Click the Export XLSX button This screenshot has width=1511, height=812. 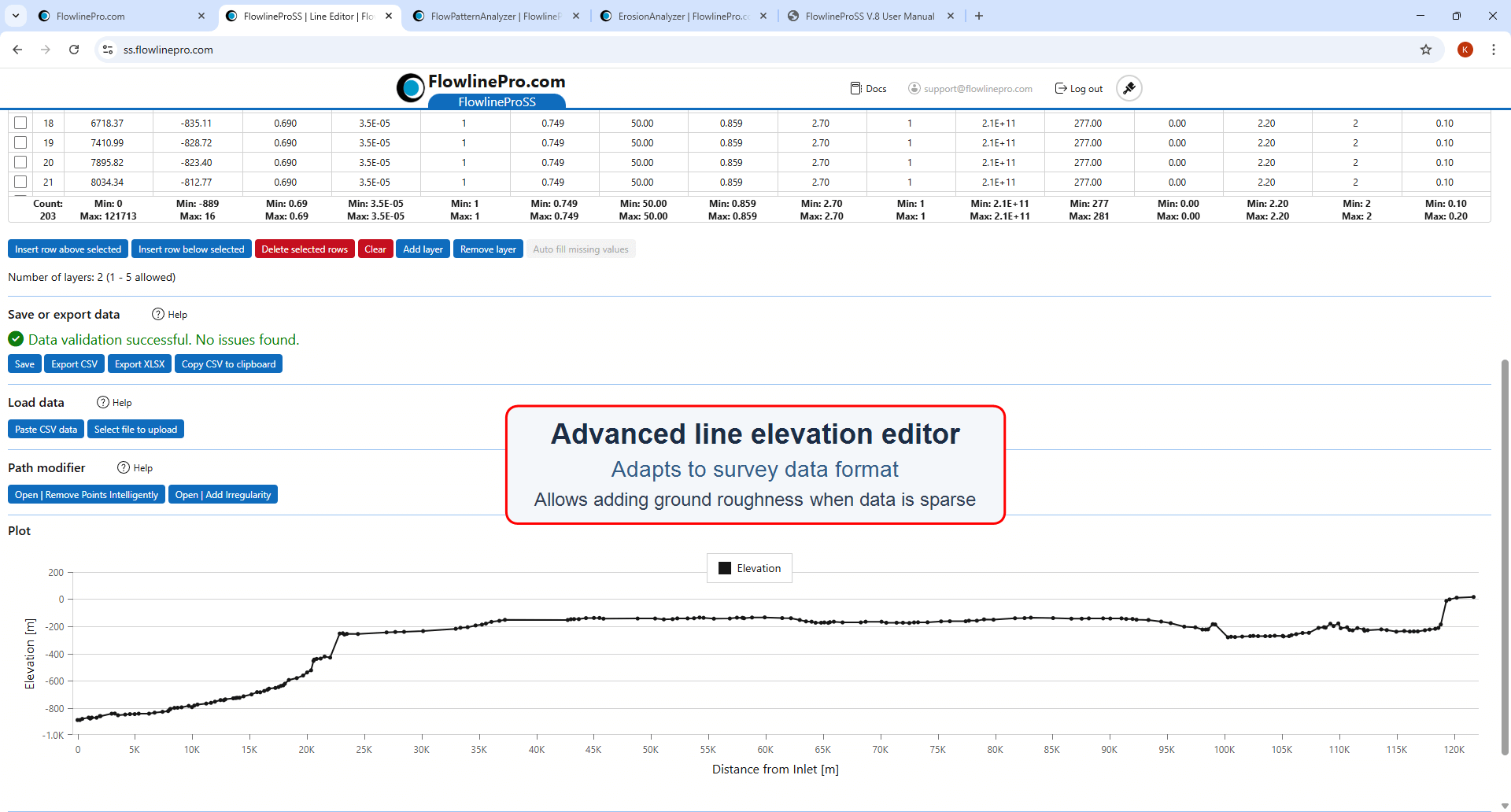tap(139, 364)
